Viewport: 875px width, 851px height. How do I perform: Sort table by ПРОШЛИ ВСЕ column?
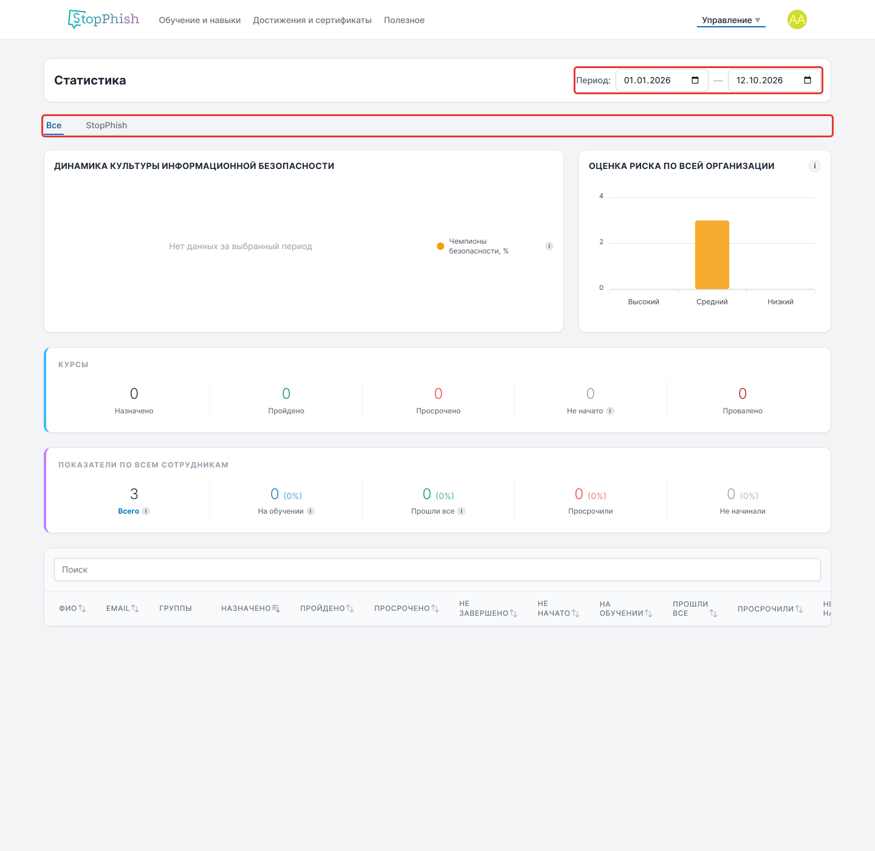pos(713,613)
